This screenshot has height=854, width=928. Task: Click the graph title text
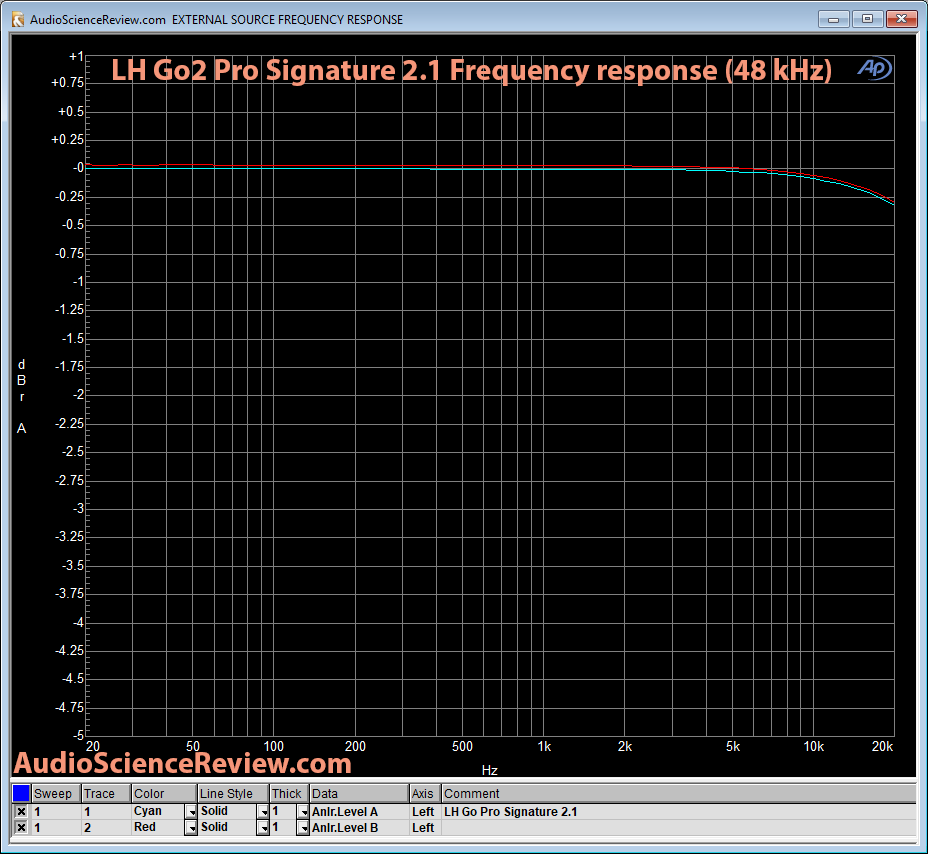click(x=472, y=70)
